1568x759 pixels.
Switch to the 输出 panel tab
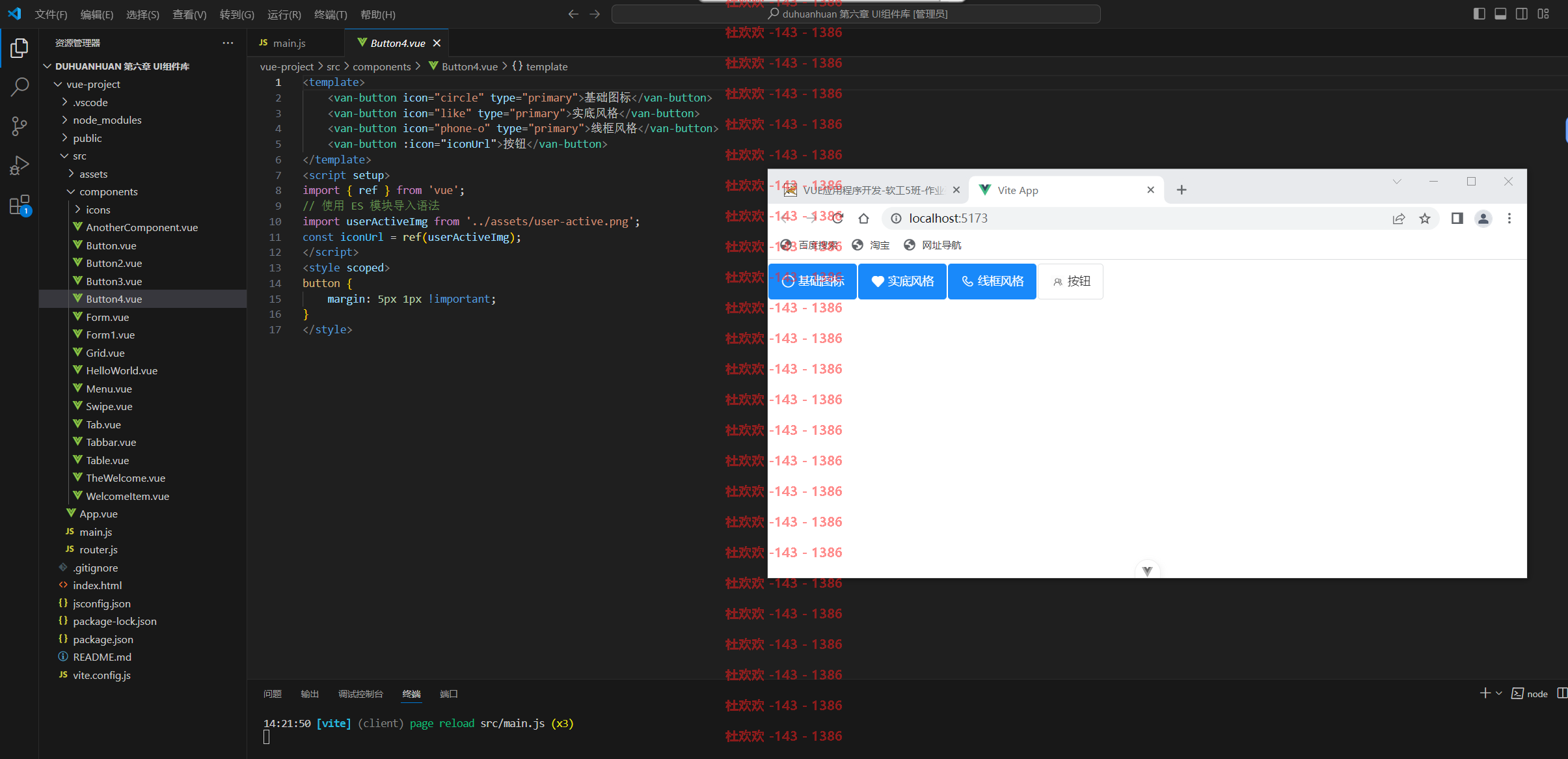click(x=310, y=694)
